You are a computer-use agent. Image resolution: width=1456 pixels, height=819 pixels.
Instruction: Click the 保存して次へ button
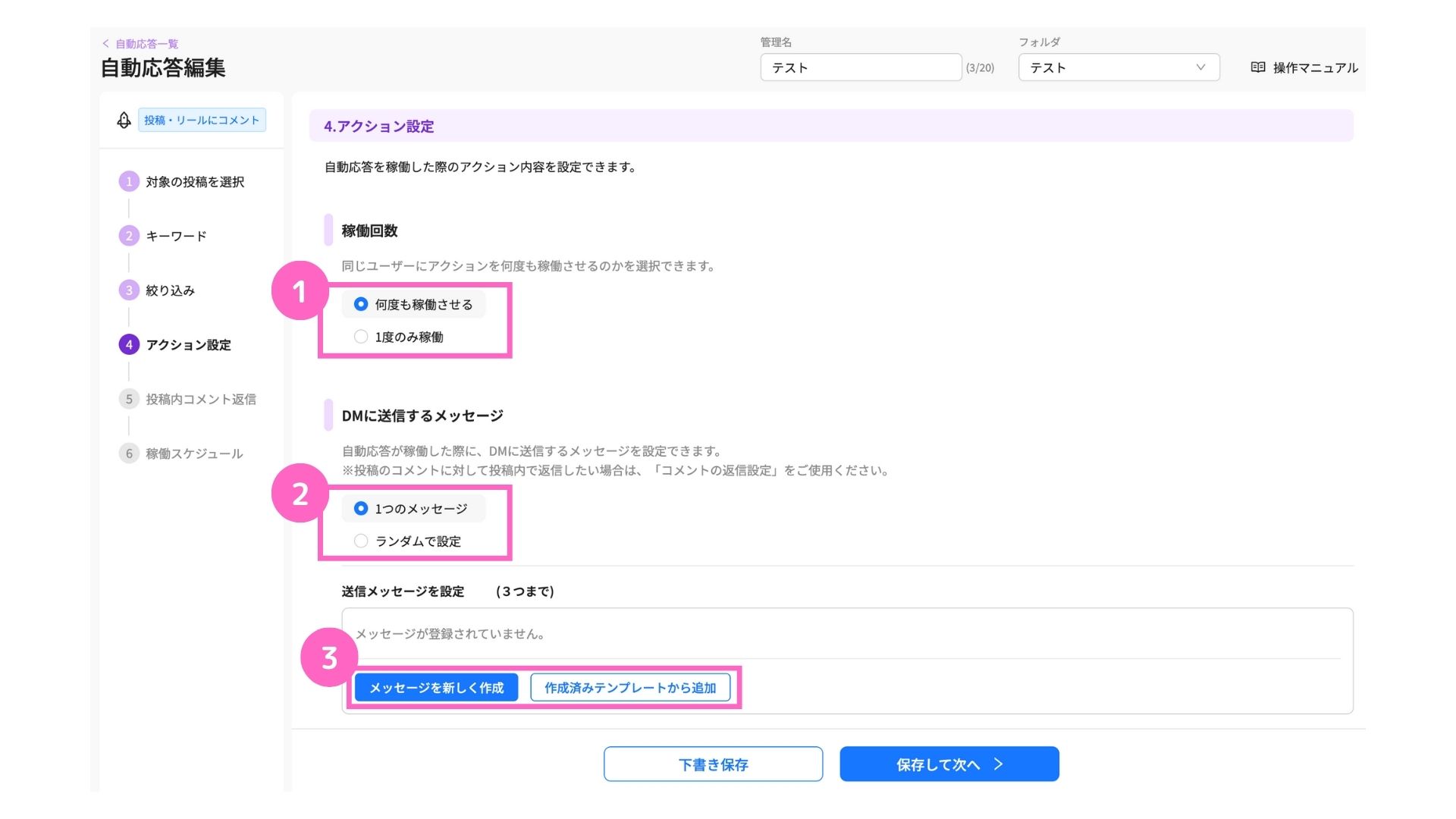[x=949, y=764]
